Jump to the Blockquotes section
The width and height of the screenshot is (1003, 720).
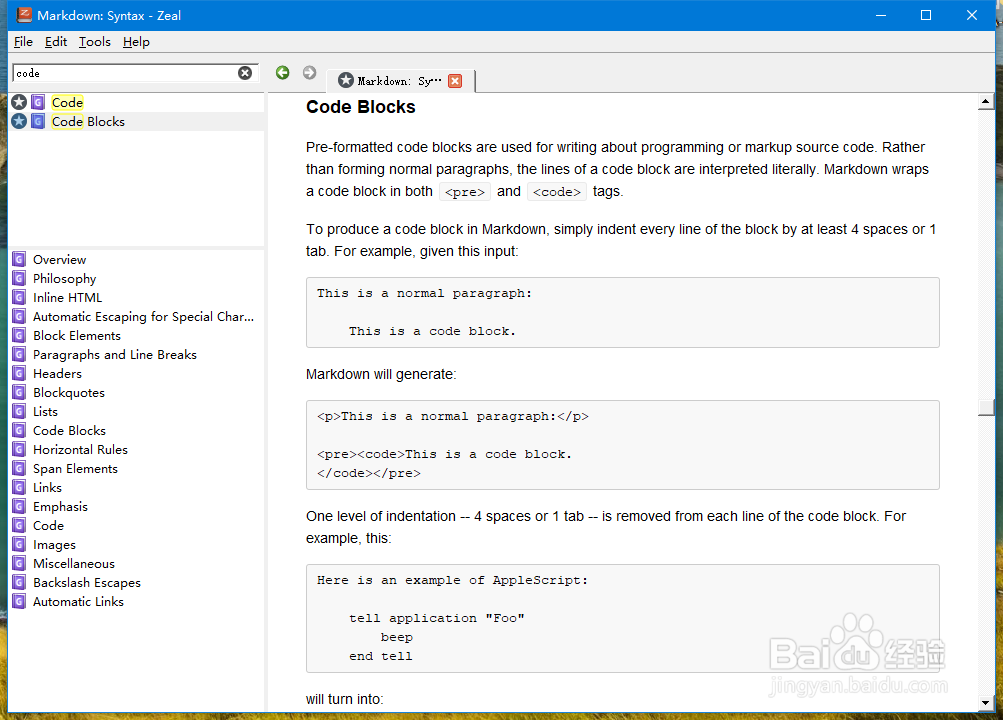tap(68, 393)
